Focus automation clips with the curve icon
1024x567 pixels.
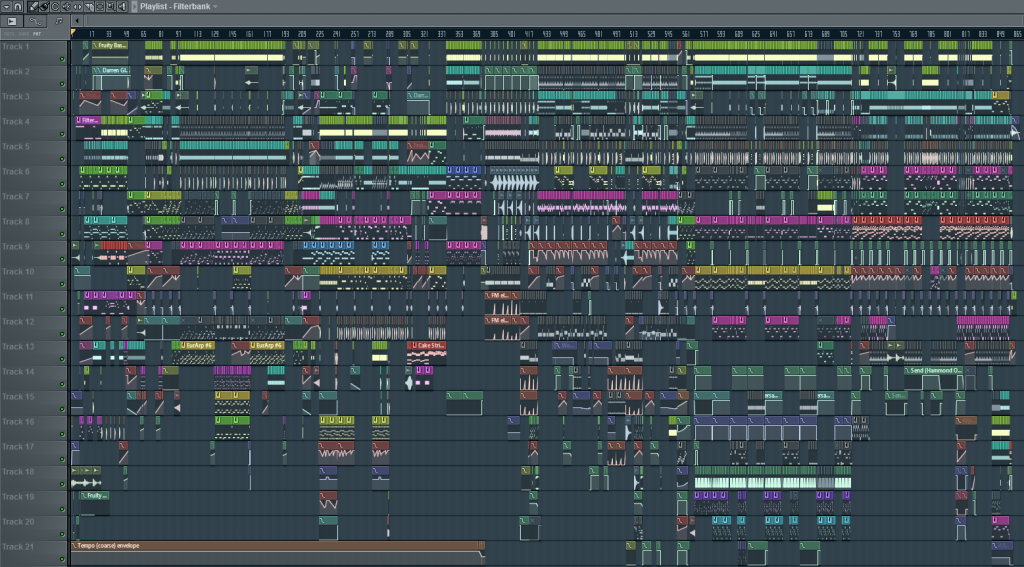click(35, 21)
